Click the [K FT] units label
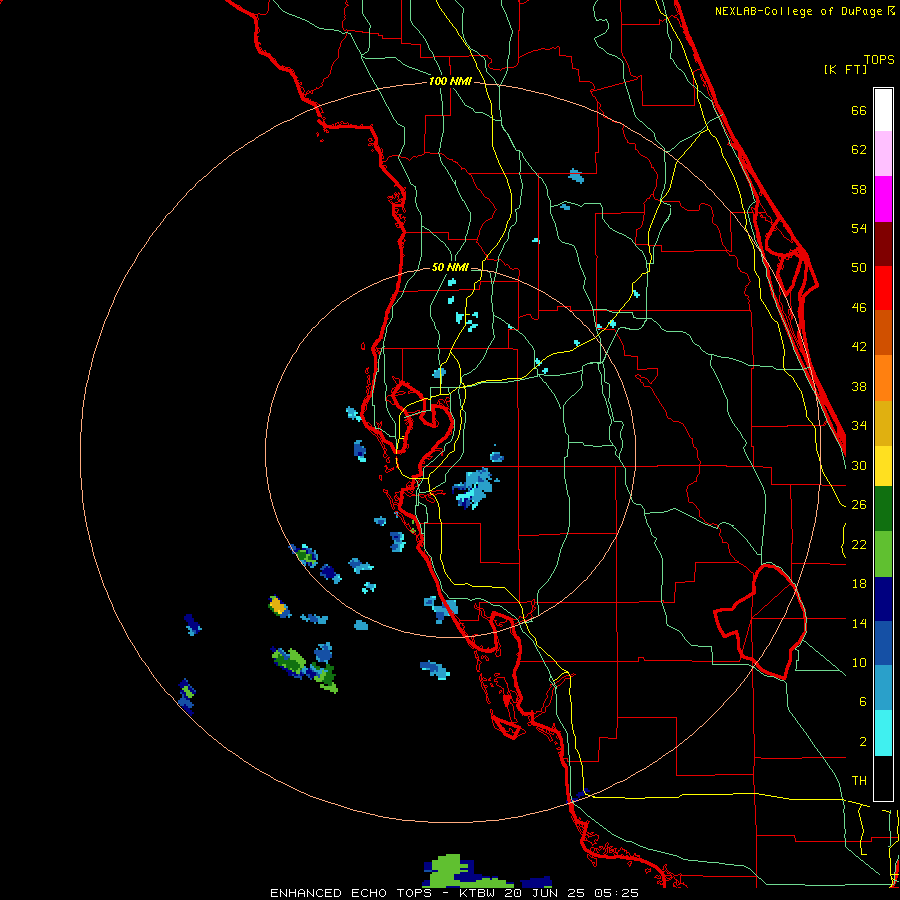 [x=845, y=69]
